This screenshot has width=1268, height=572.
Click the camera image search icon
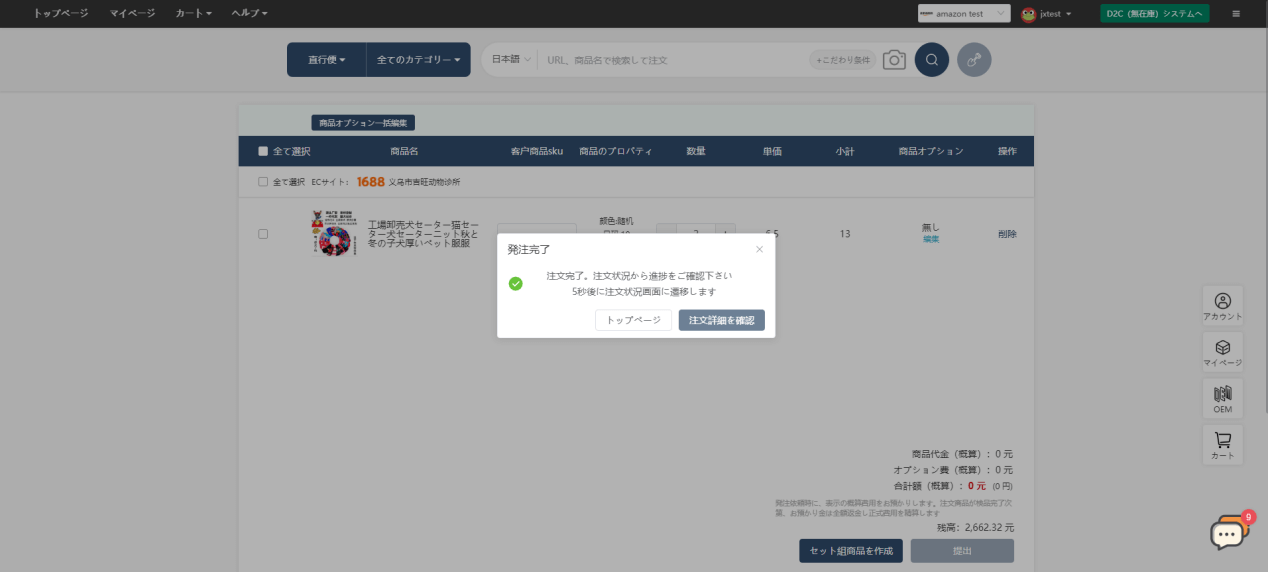tap(894, 60)
